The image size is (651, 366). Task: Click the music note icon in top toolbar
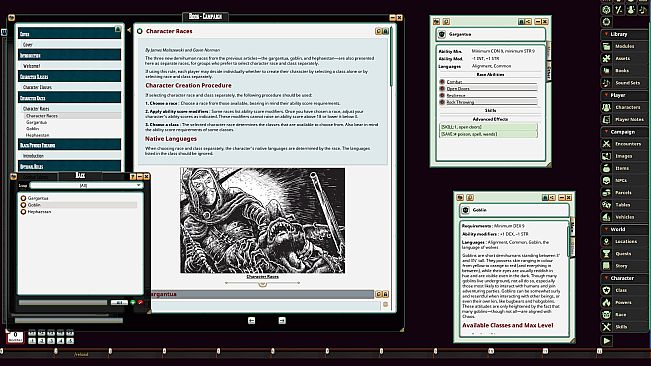coord(644,10)
